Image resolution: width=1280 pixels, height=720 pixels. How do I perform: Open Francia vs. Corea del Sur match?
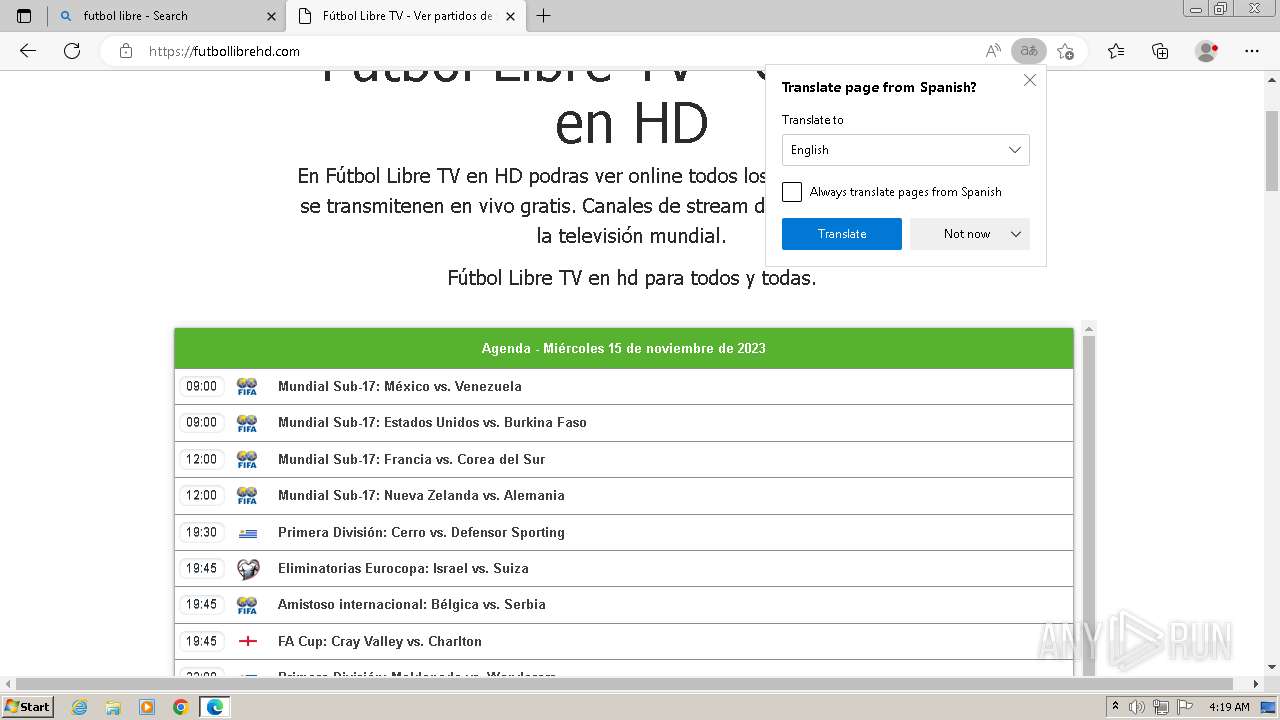624,459
